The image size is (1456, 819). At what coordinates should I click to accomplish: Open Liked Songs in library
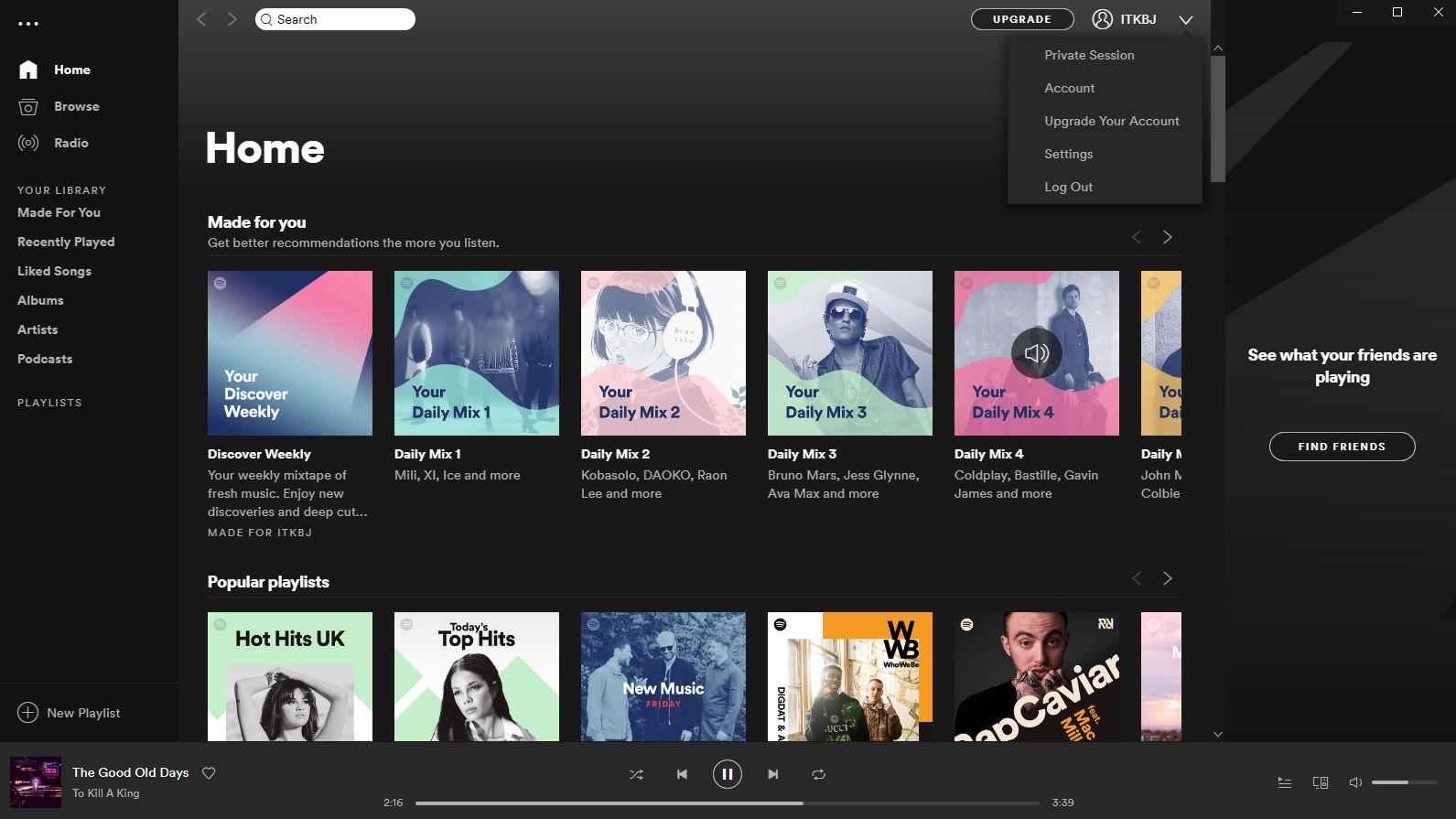(54, 271)
